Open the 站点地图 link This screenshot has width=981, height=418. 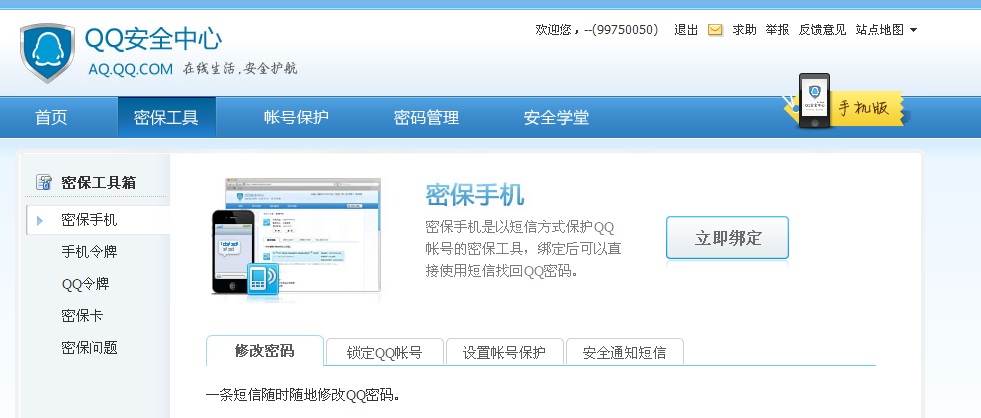click(880, 29)
